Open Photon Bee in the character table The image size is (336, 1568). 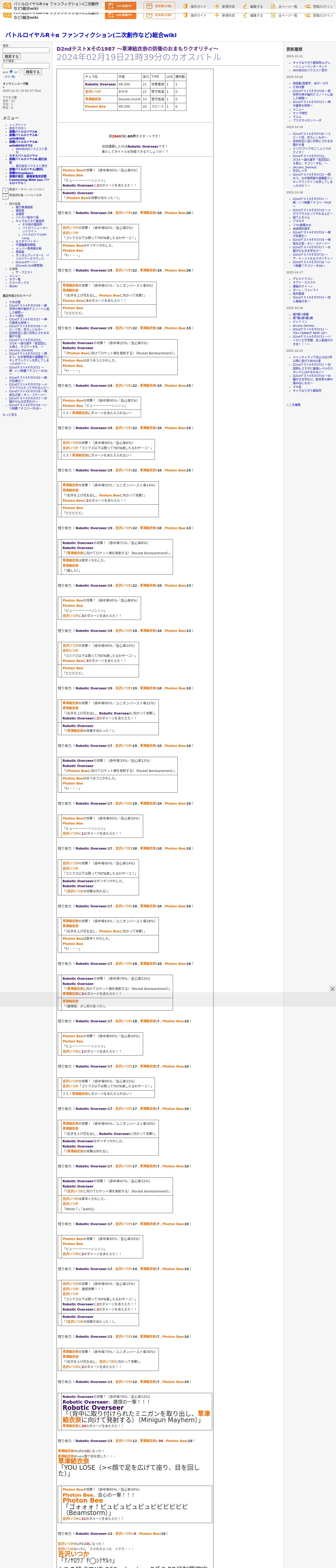coord(95,107)
